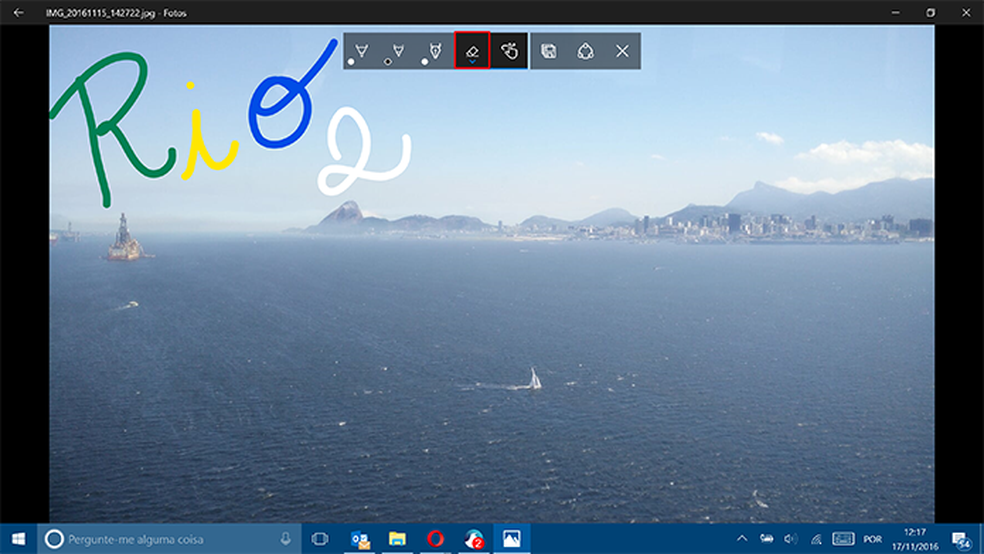
Task: Open the touch keyboard
Action: 843,539
